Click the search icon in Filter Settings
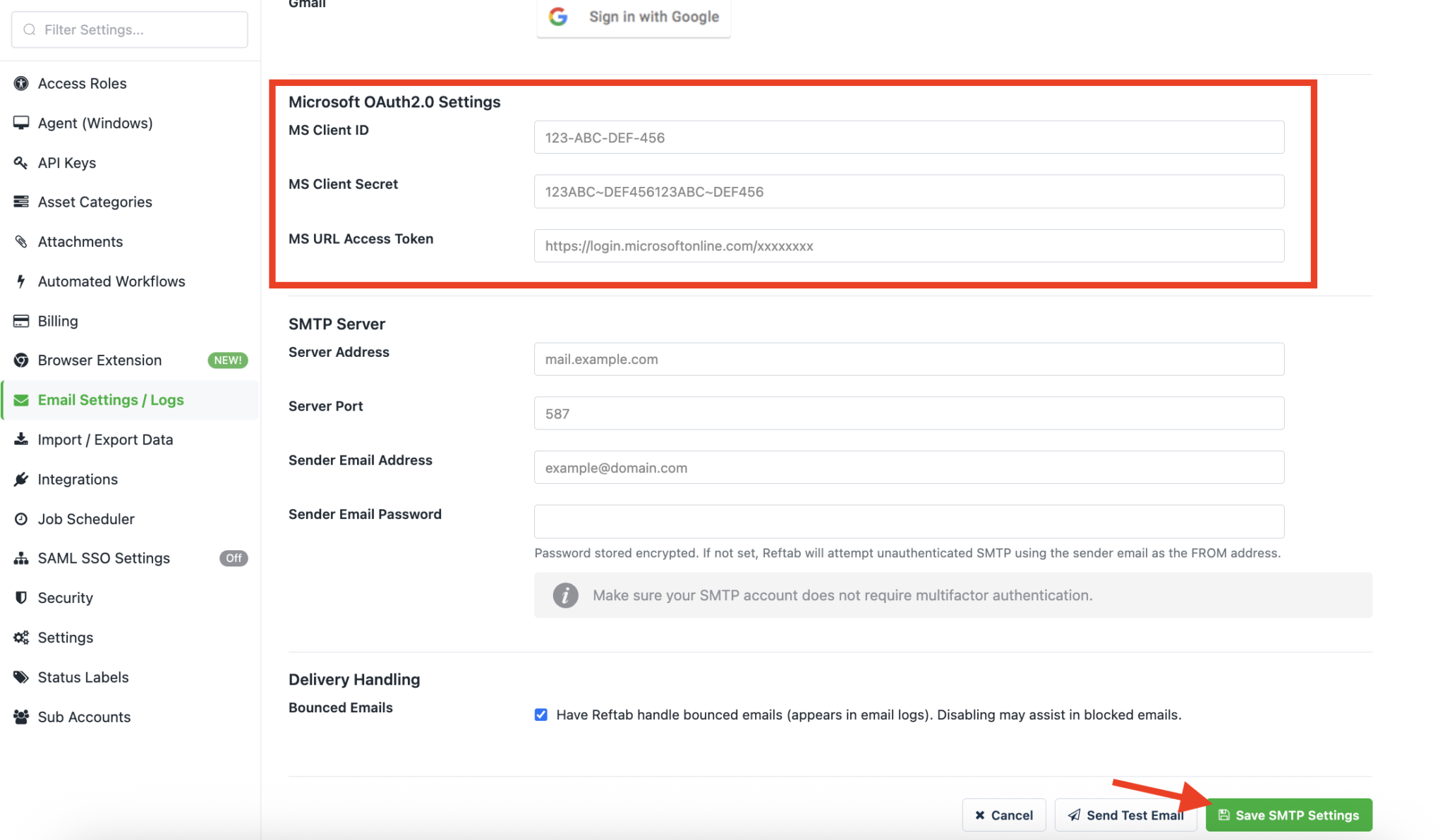The image size is (1445, 840). pos(30,30)
